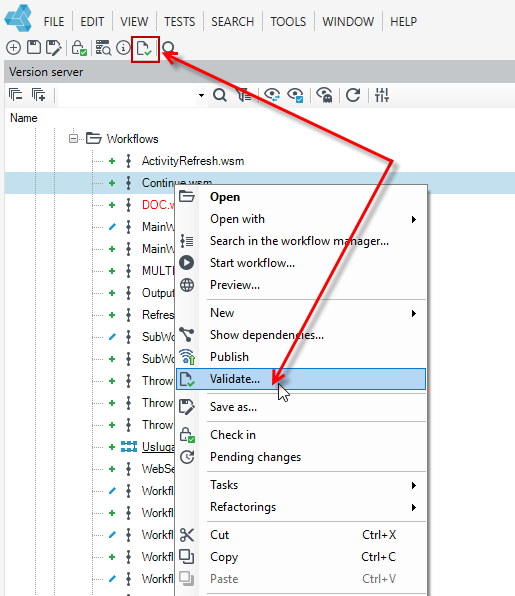Open the TOOLS menu
This screenshot has height=596, width=515.
coord(288,22)
